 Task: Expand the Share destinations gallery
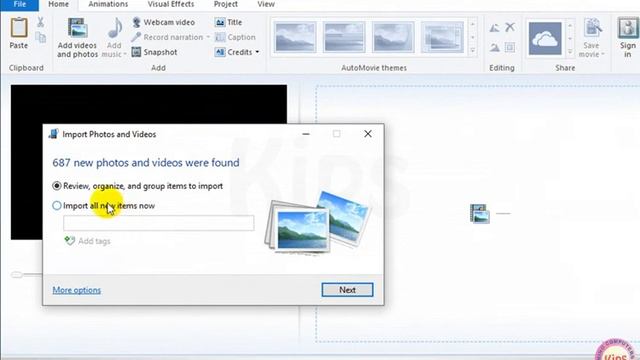point(570,52)
